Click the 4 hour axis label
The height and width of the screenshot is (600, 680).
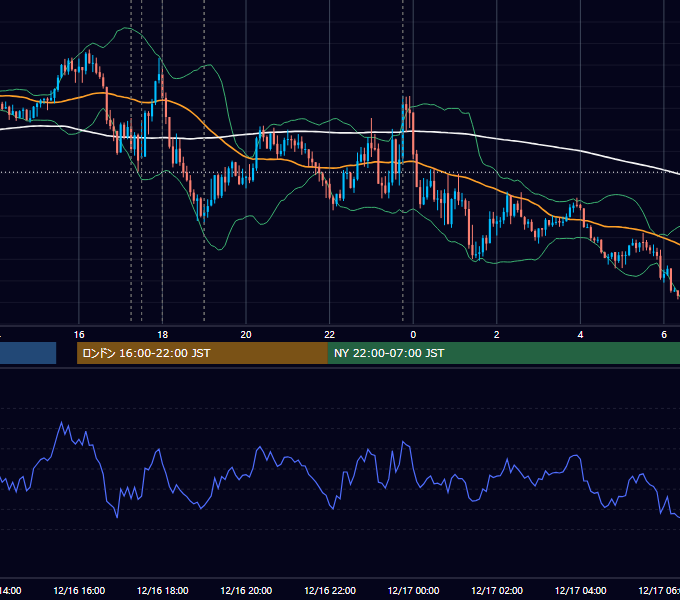(x=580, y=335)
